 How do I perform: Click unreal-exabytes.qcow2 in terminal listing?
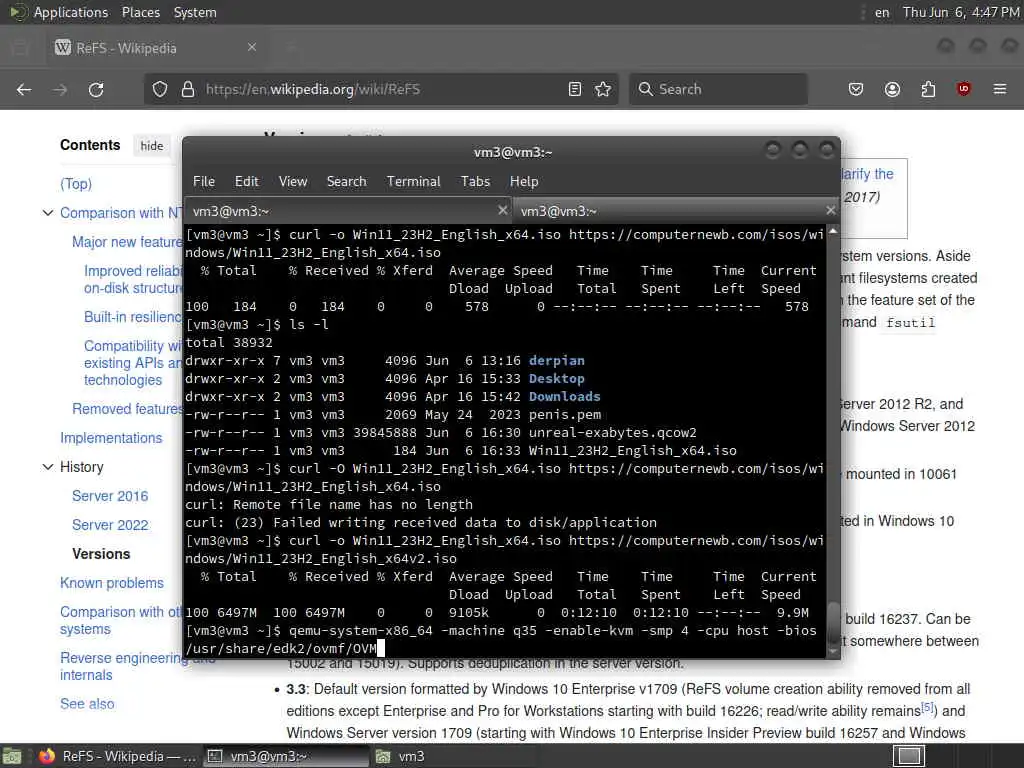613,432
